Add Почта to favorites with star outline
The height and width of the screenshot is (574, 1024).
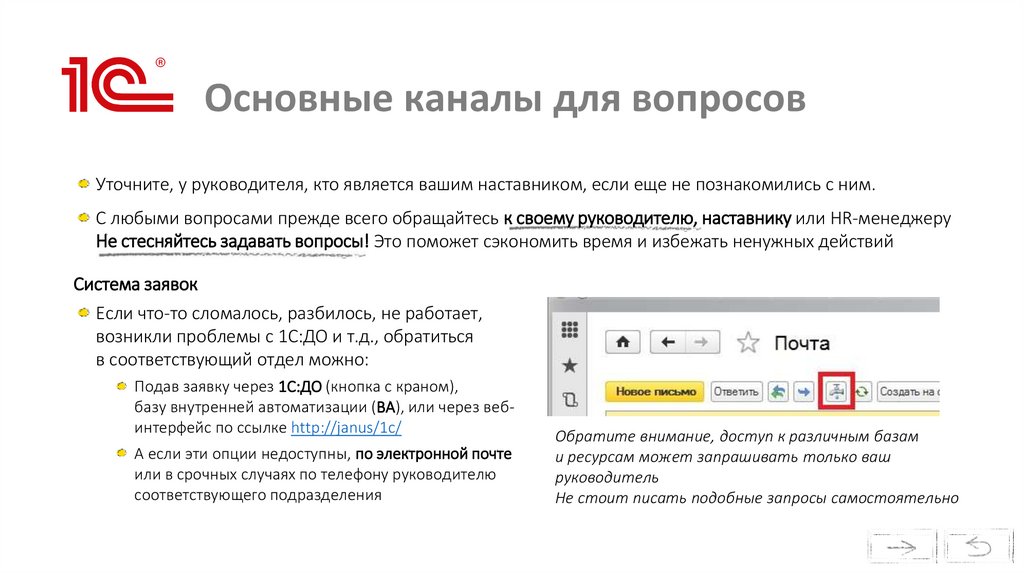coord(748,343)
